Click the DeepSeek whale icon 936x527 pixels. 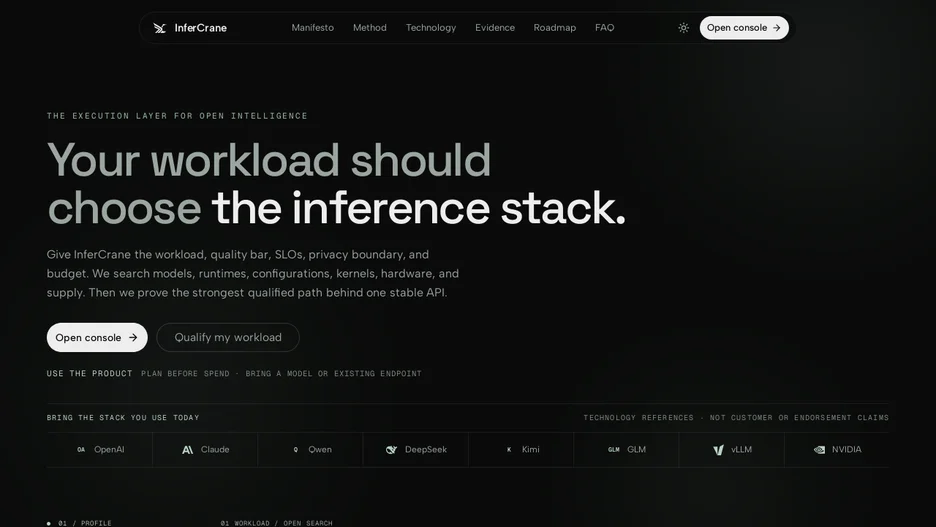(x=392, y=449)
